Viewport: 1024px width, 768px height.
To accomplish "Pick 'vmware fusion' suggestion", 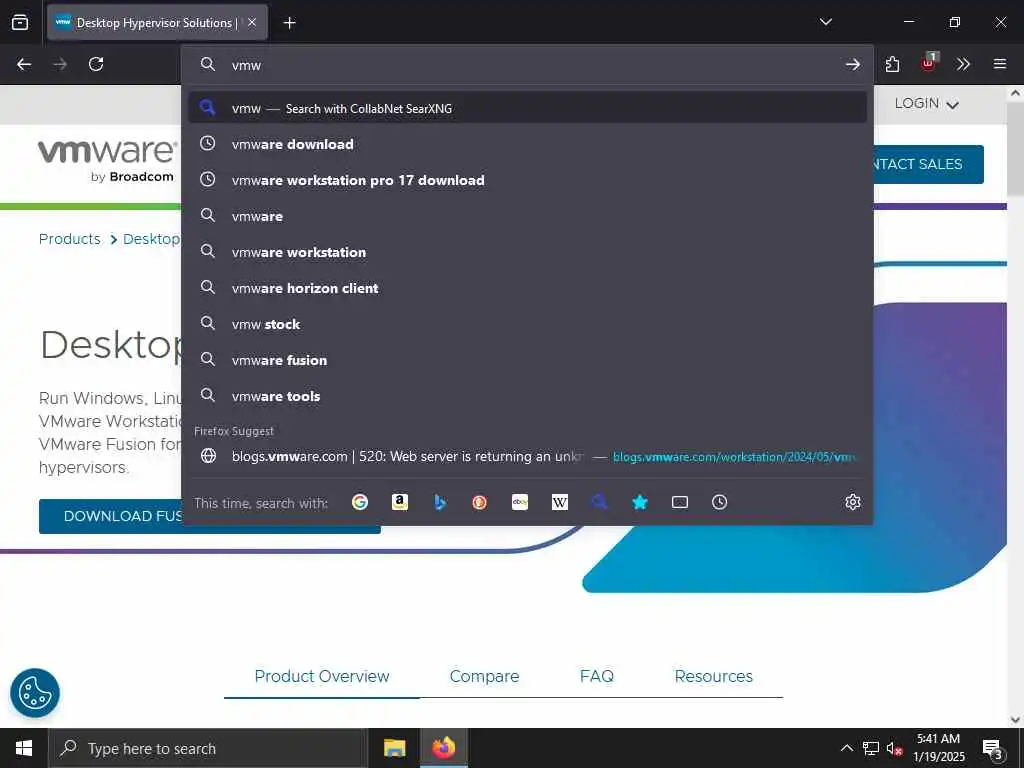I will (x=528, y=360).
